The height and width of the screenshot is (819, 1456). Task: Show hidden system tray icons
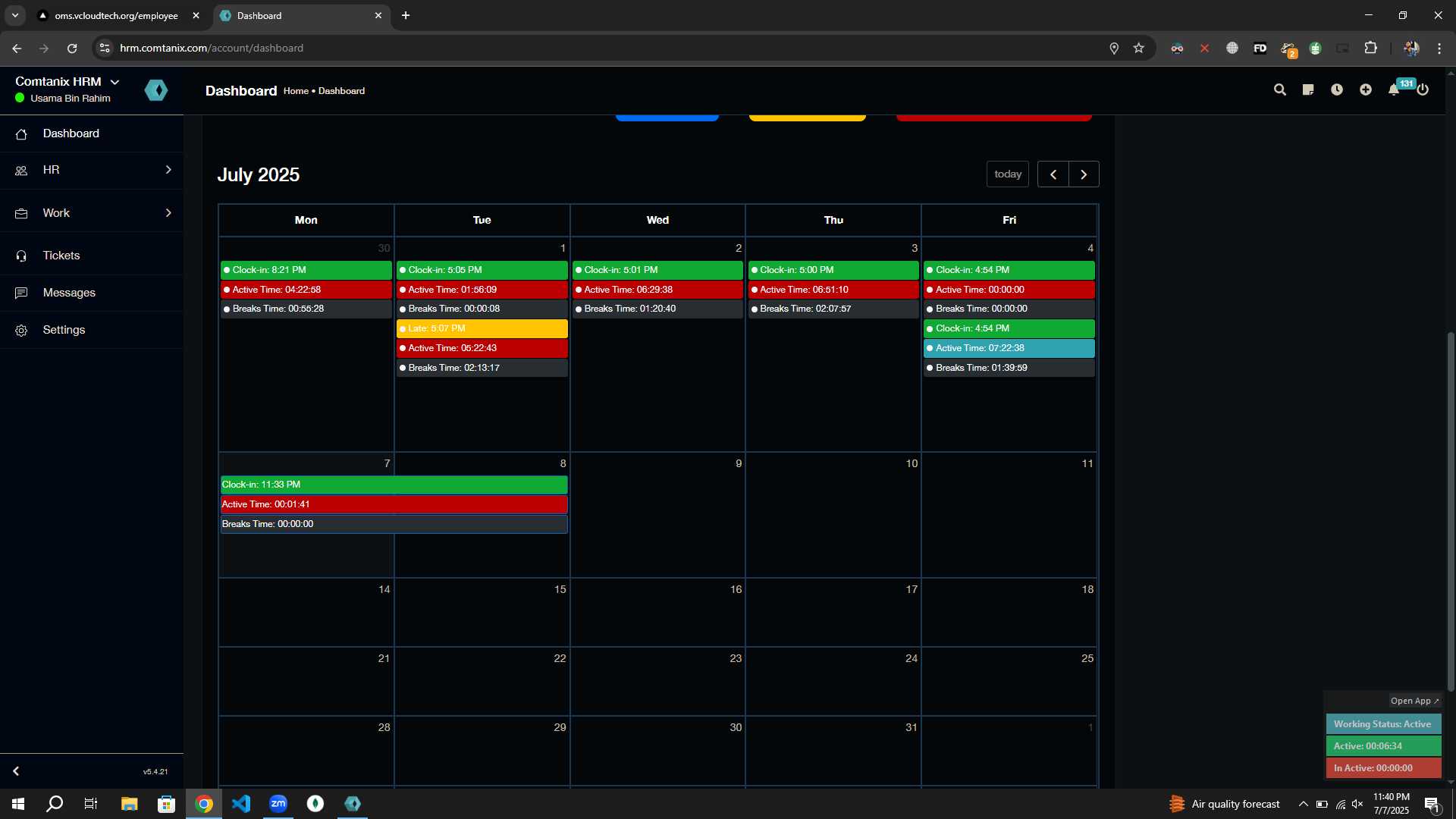(x=1303, y=804)
